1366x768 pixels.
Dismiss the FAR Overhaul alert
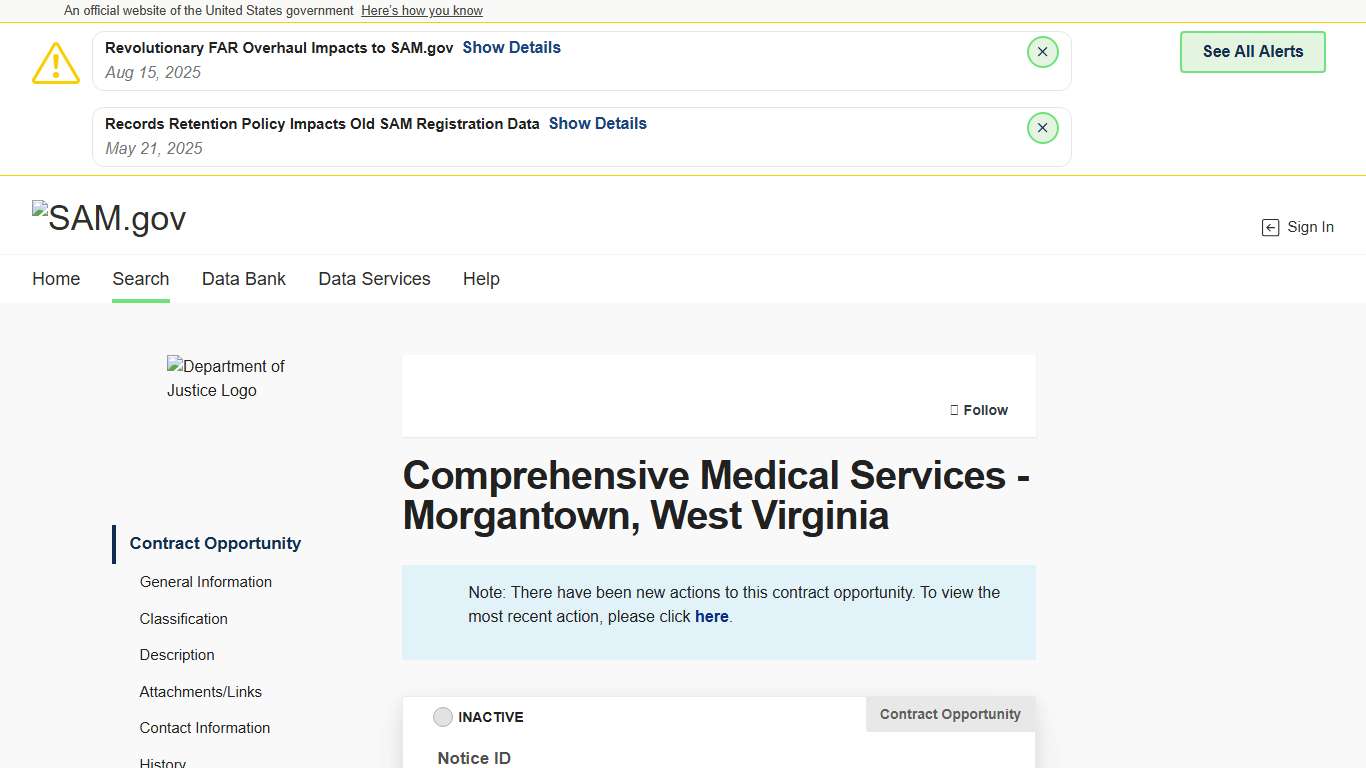pyautogui.click(x=1042, y=52)
